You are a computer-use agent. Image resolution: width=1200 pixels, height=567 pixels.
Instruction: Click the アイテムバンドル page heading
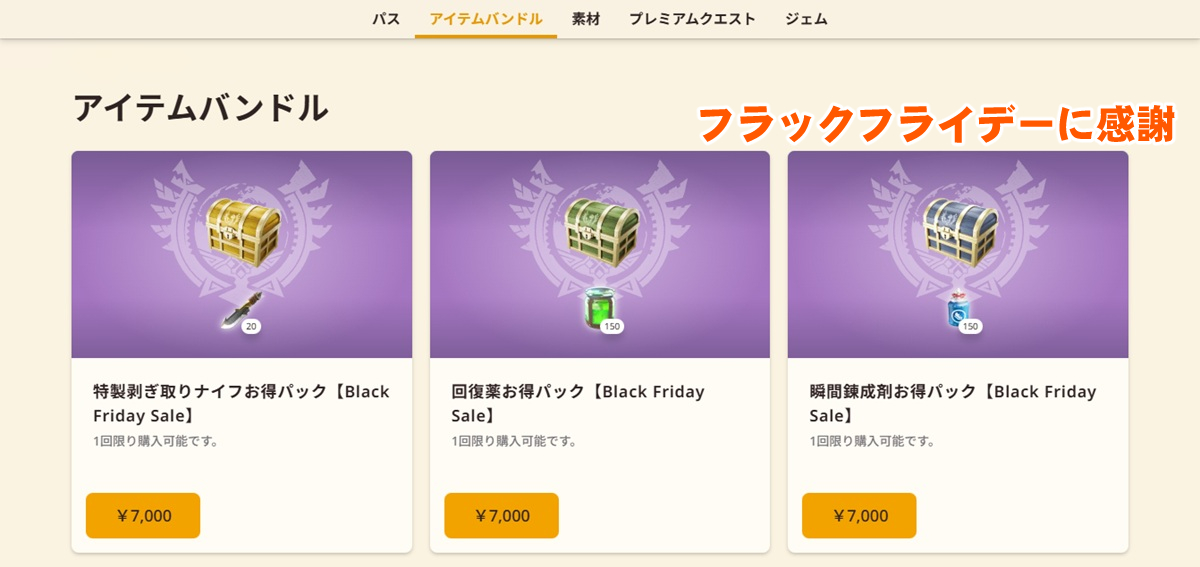click(200, 108)
